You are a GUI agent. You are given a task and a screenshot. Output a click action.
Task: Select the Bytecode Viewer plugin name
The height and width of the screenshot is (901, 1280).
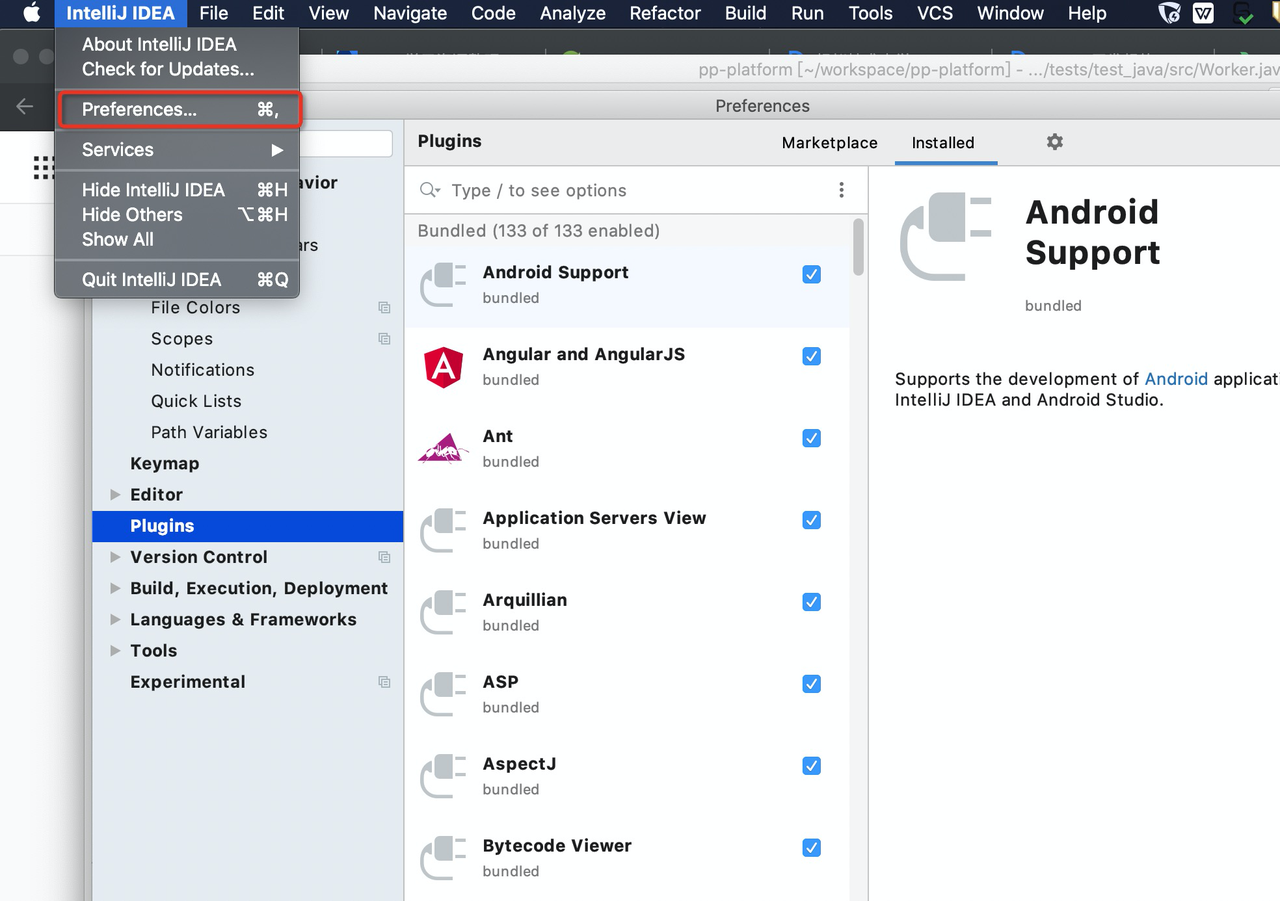tap(557, 846)
